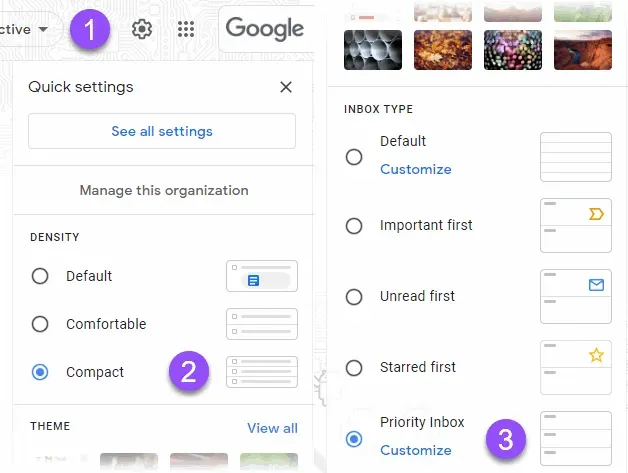Close the Quick settings panel
628x473 pixels.
click(x=286, y=87)
